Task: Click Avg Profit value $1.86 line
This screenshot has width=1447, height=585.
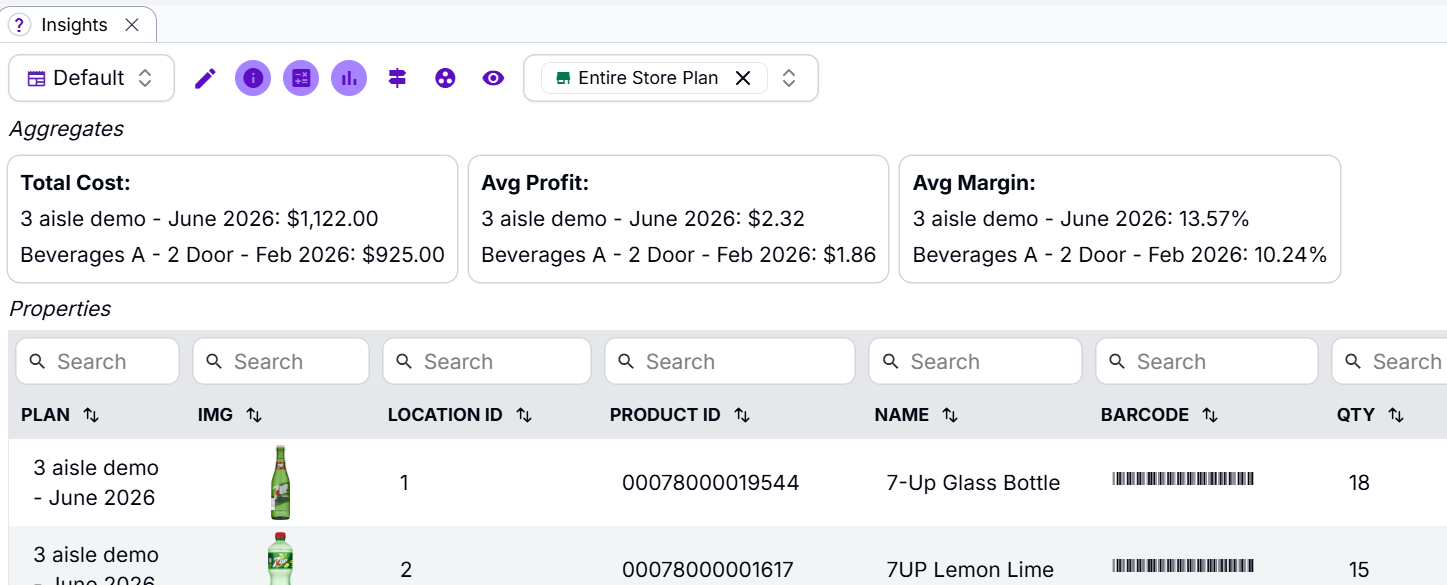Action: point(678,255)
